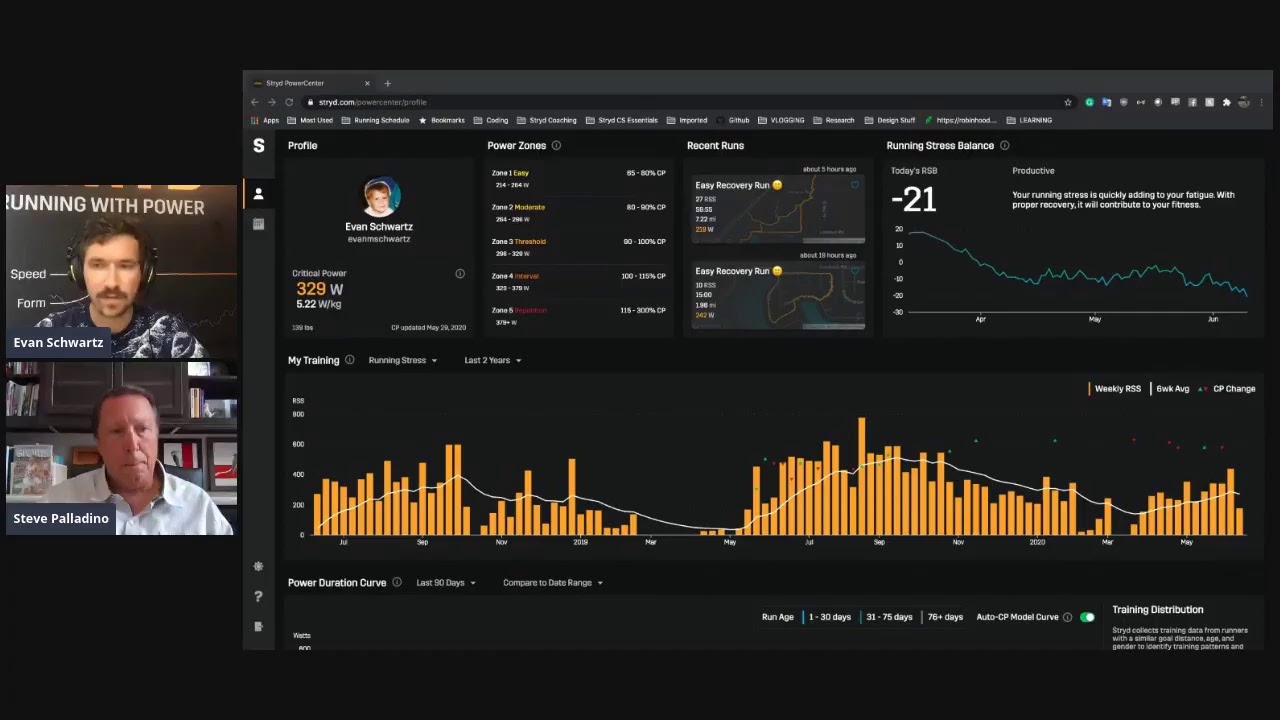
Task: Open the Last 90 Days dropdown
Action: (446, 582)
